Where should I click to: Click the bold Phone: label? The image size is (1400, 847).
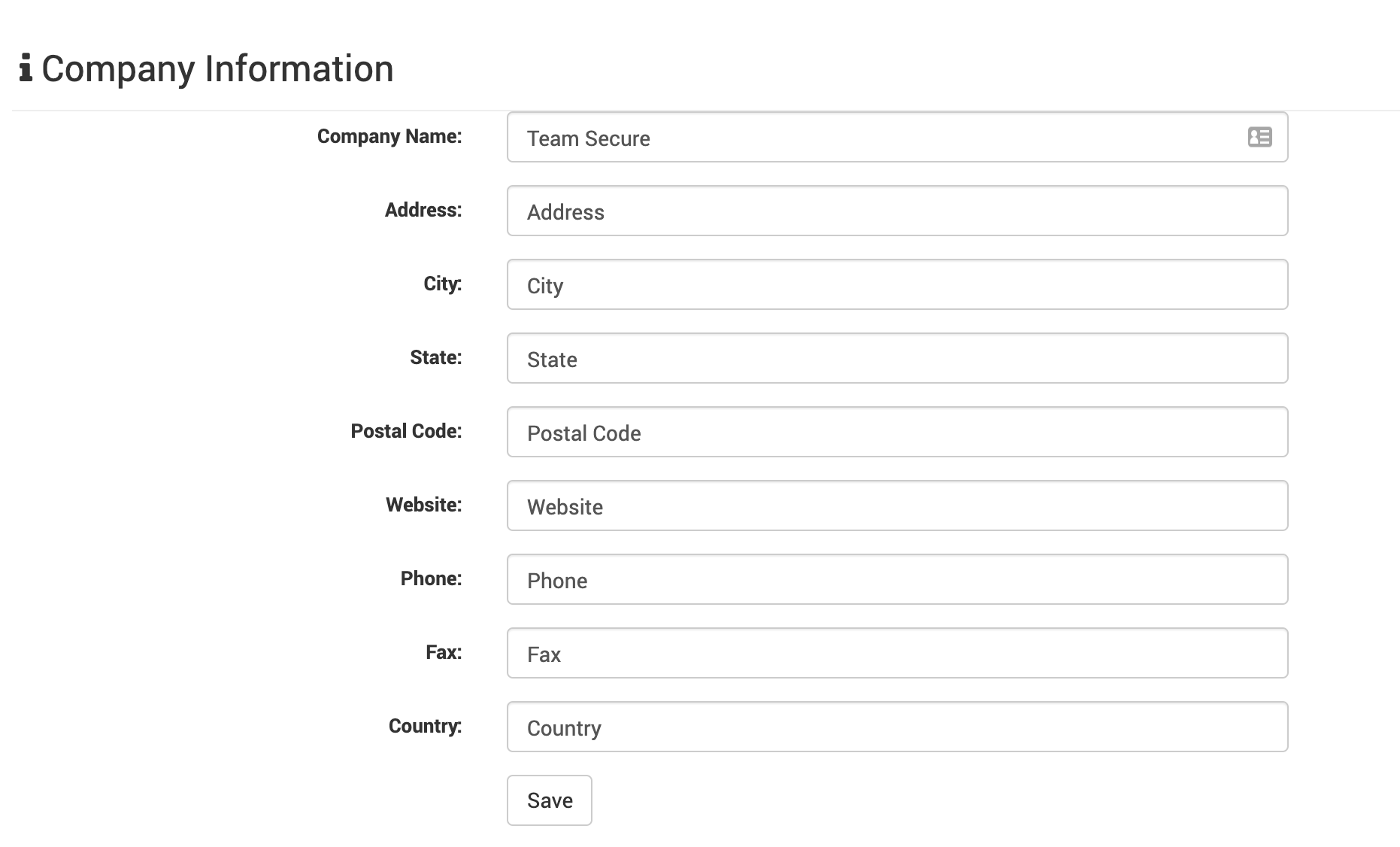(x=431, y=578)
